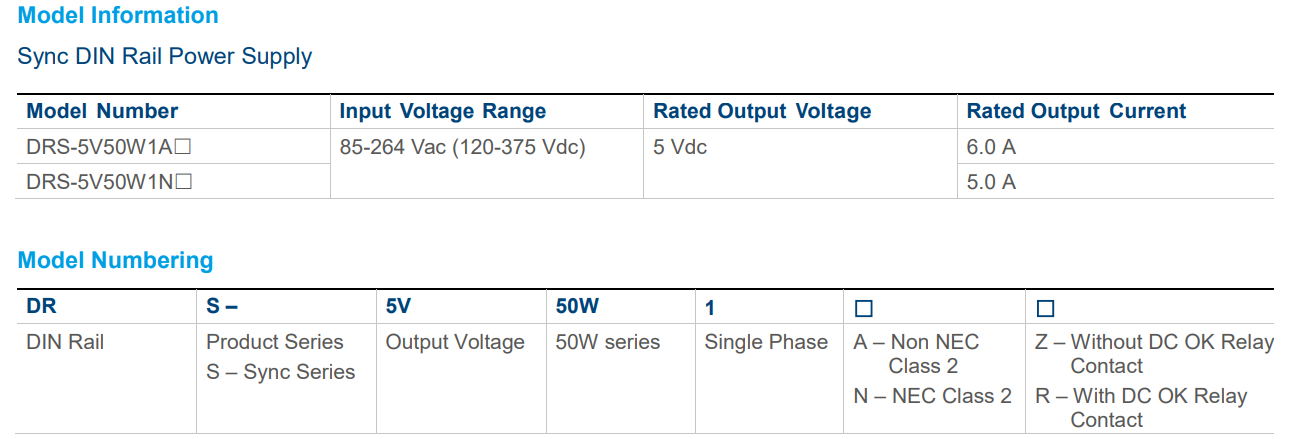Select the 85-264 Vac input voltage cell
Image resolution: width=1301 pixels, height=439 pixels.
[462, 147]
